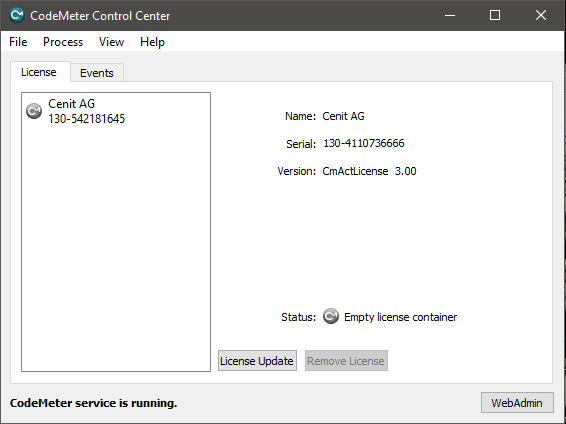Image resolution: width=566 pixels, height=424 pixels.
Task: Open the View menu
Action: (x=112, y=42)
